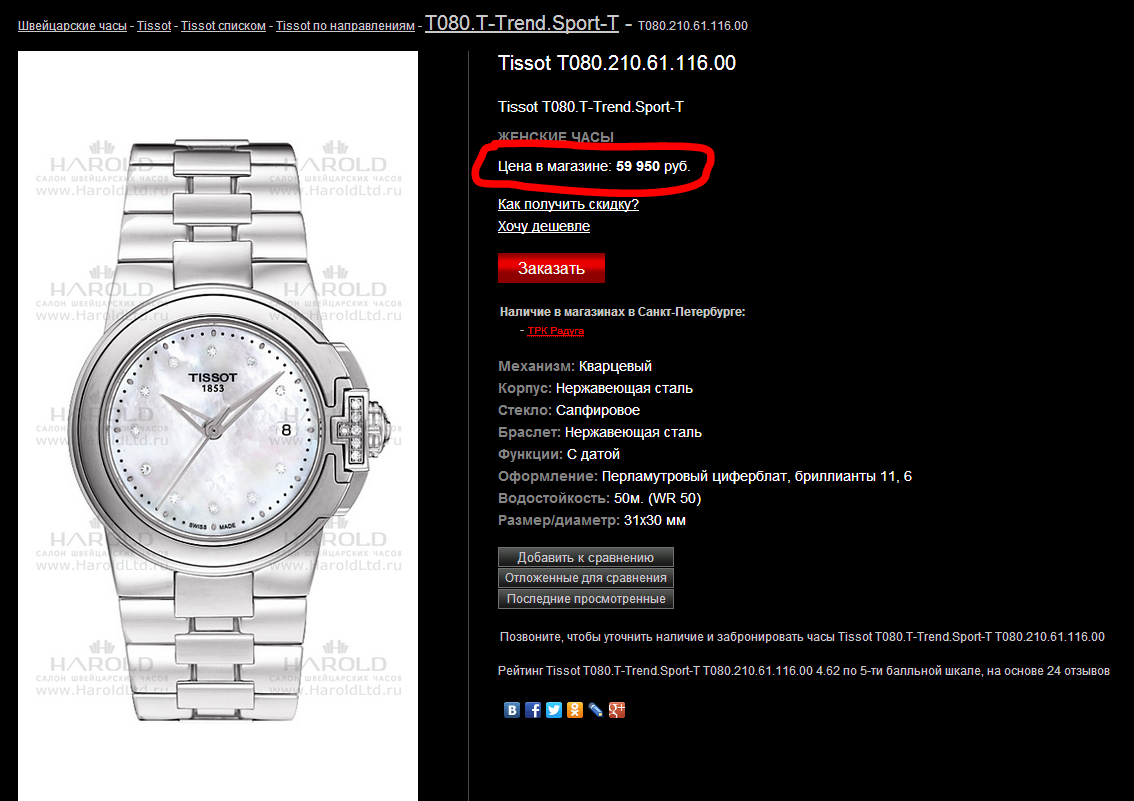Click the Хочу дешевле link
The image size is (1134, 801).
[543, 226]
